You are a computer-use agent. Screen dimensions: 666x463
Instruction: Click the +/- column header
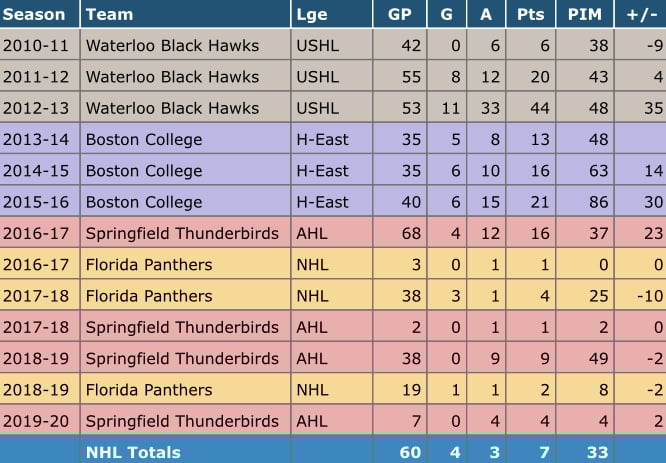click(x=643, y=15)
